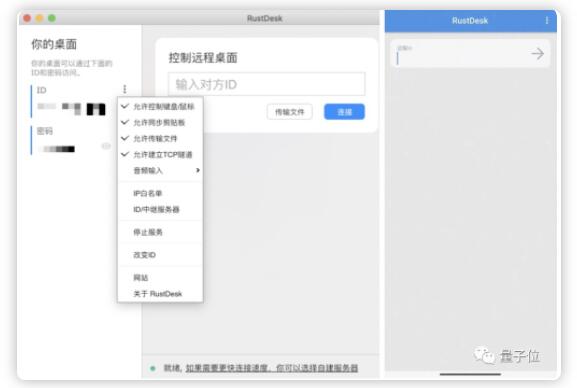
Task: Choose 停止服务 from the menu
Action: tap(160, 232)
